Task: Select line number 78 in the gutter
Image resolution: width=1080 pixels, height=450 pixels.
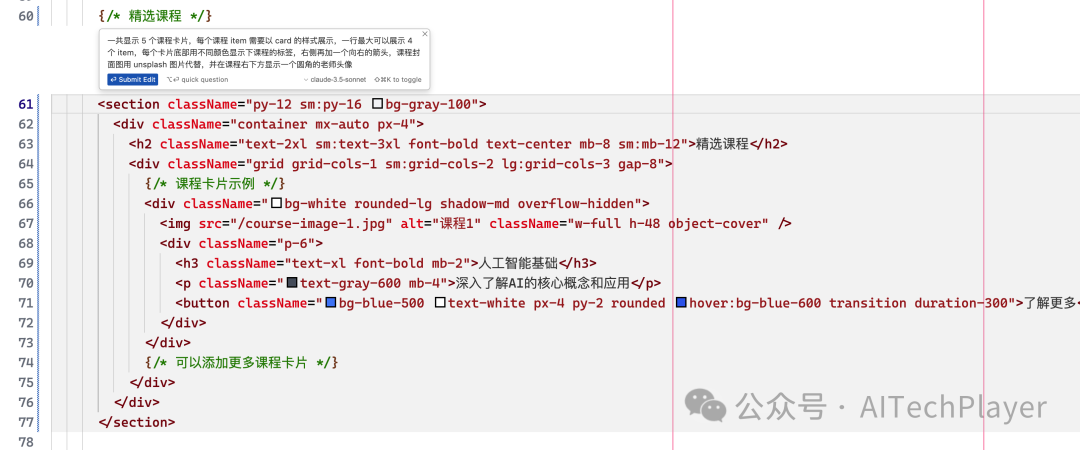Action: click(x=26, y=442)
